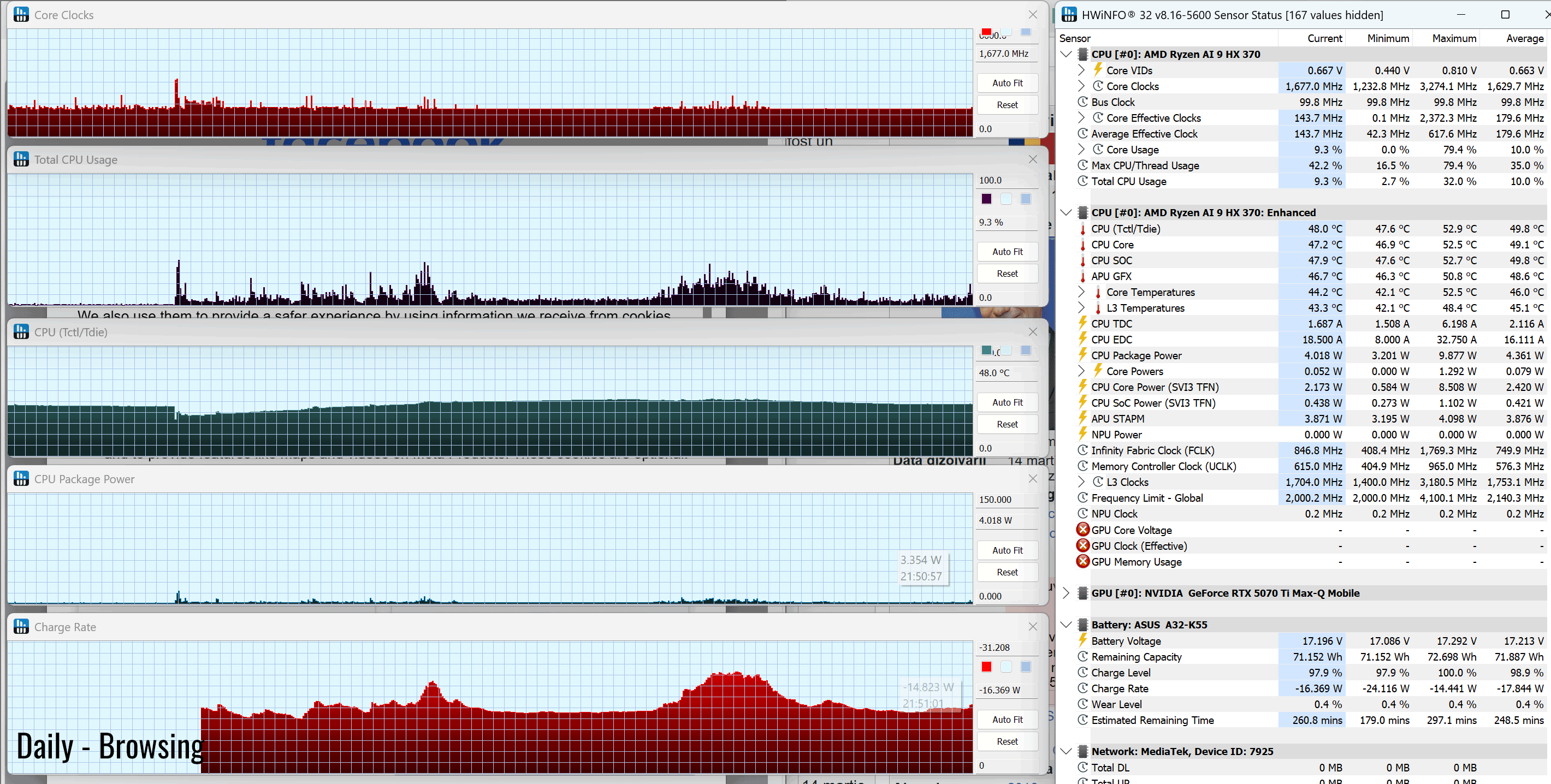Expand the Core VIDs row

1081,70
